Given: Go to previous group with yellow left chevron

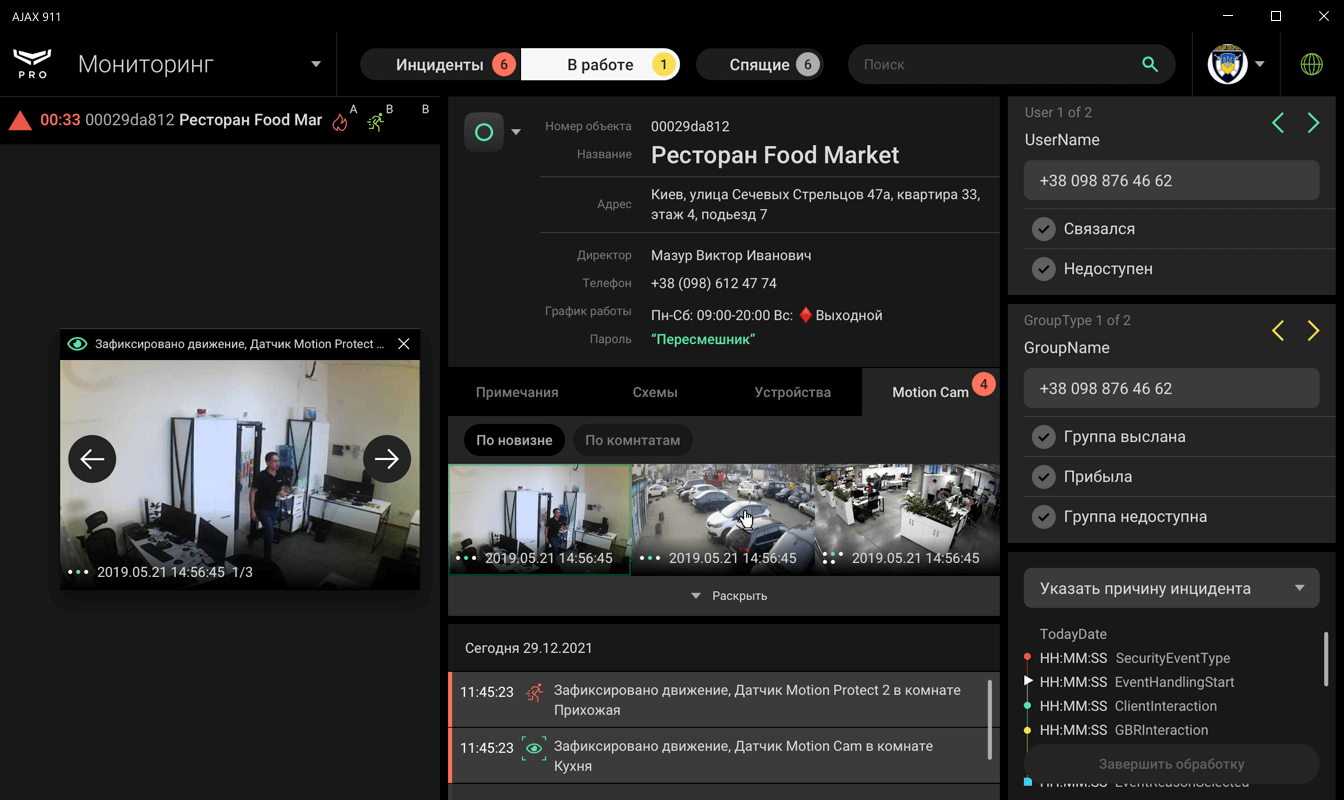Looking at the screenshot, I should point(1278,331).
